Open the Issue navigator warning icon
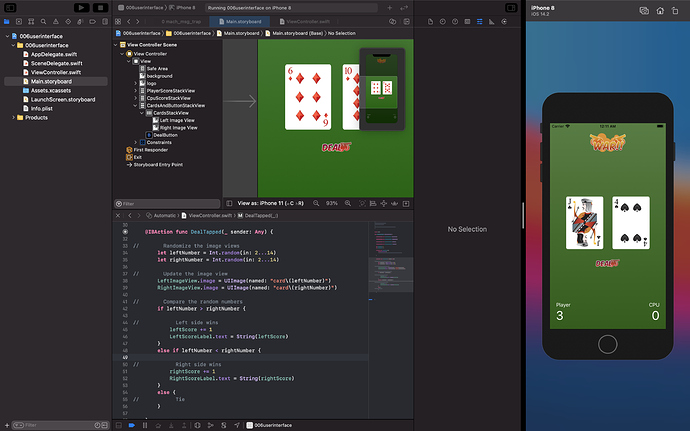This screenshot has height=431, width=690. [x=55, y=21]
